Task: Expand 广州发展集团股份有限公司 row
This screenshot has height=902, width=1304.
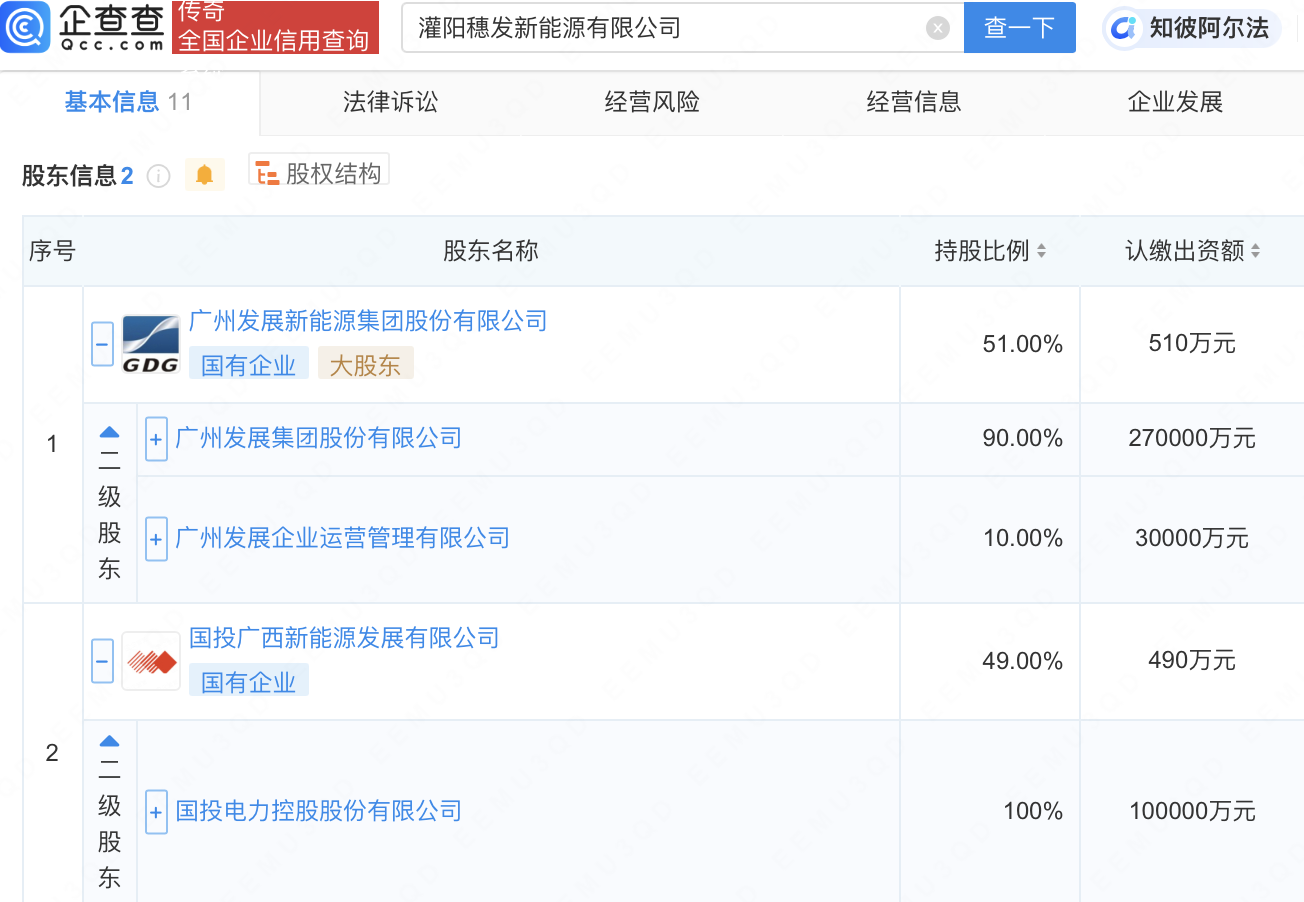Action: (x=156, y=439)
